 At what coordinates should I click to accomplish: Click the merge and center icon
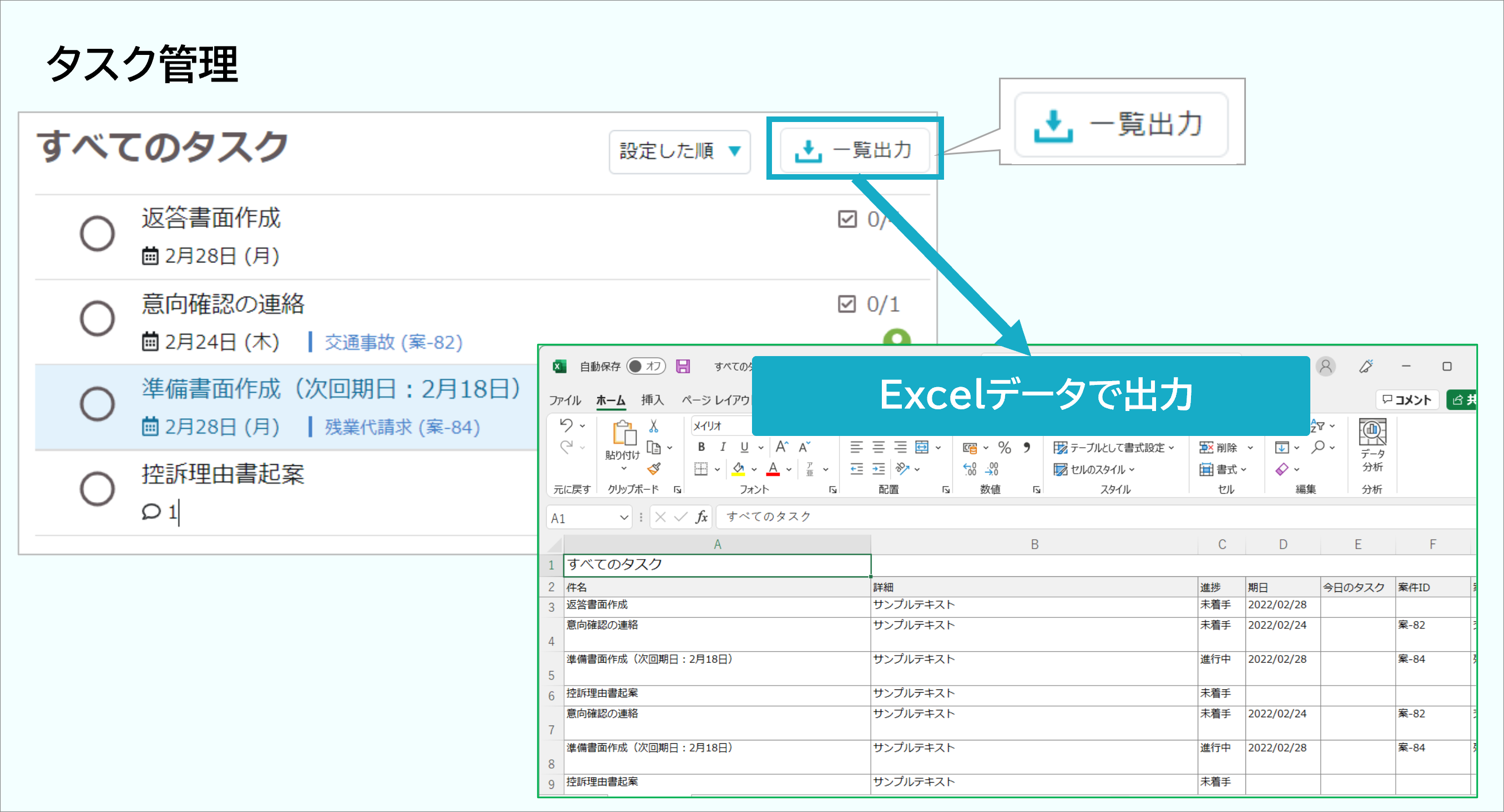tap(922, 447)
